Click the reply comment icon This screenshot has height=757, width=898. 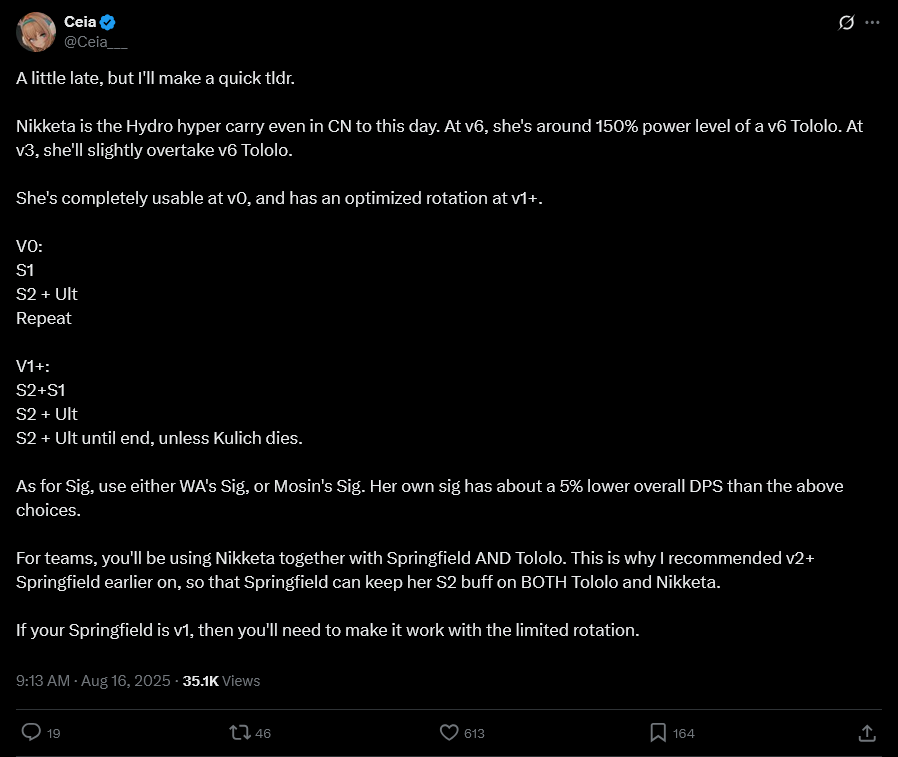coord(31,732)
